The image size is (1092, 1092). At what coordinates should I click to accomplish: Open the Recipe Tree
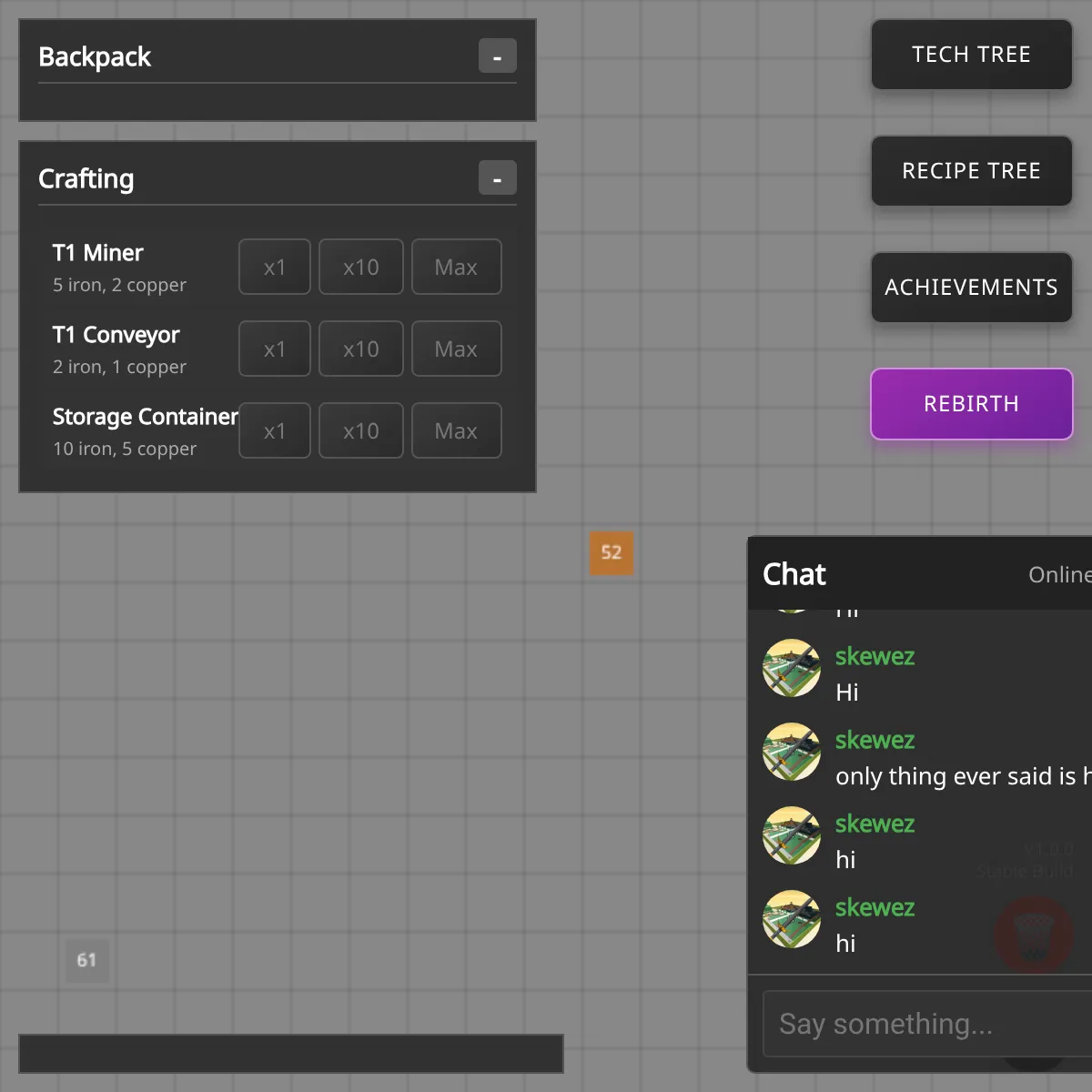[x=971, y=171]
